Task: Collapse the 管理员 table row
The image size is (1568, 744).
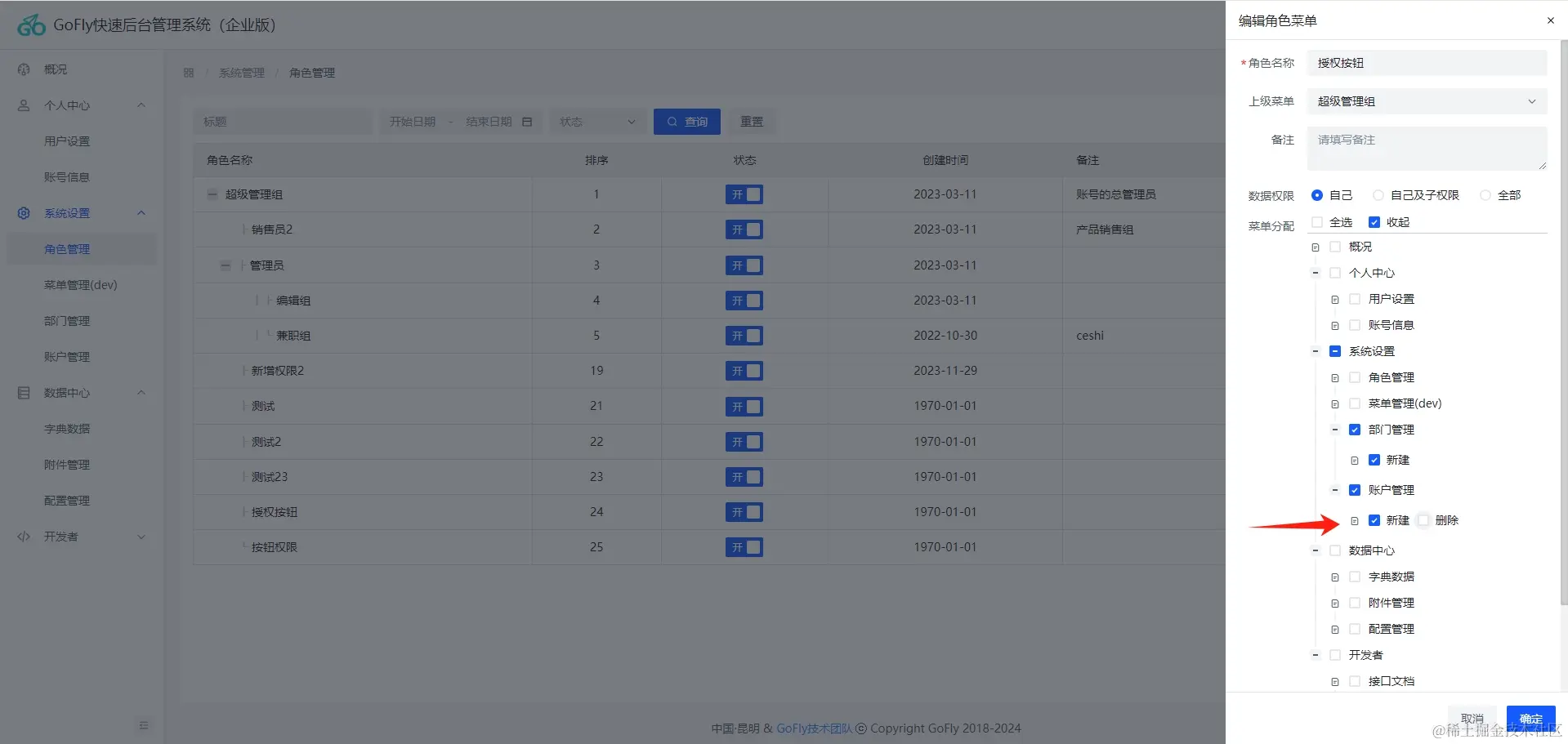Action: tap(226, 265)
